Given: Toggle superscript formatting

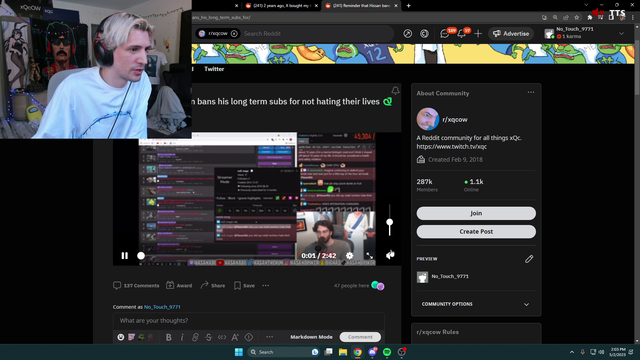Looking at the screenshot, I should [235, 337].
